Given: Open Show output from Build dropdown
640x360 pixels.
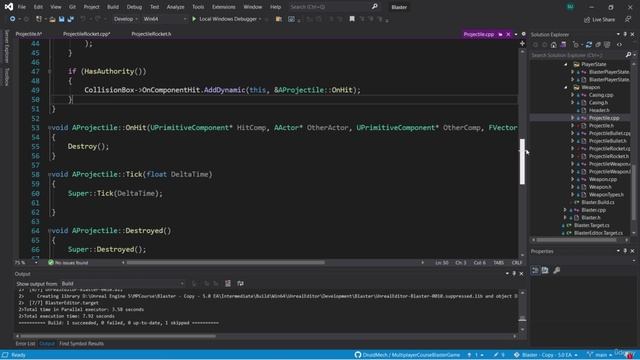Looking at the screenshot, I should pos(122,283).
